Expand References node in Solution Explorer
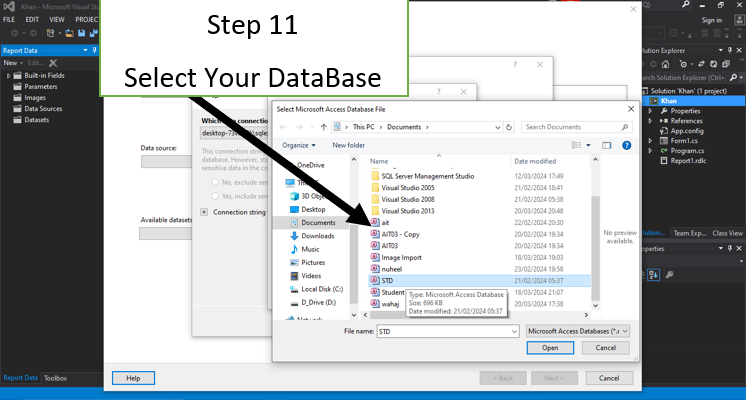This screenshot has width=746, height=400. (650, 121)
